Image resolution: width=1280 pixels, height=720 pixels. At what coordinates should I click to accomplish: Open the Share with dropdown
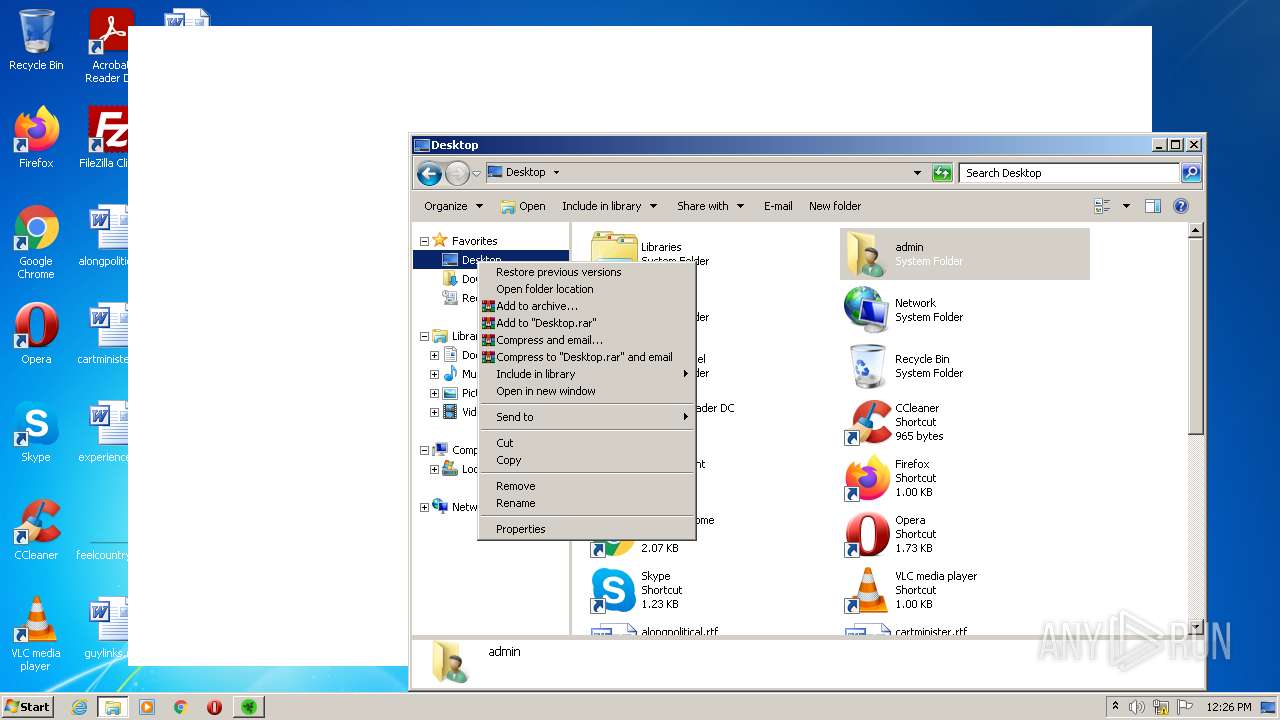pos(710,206)
